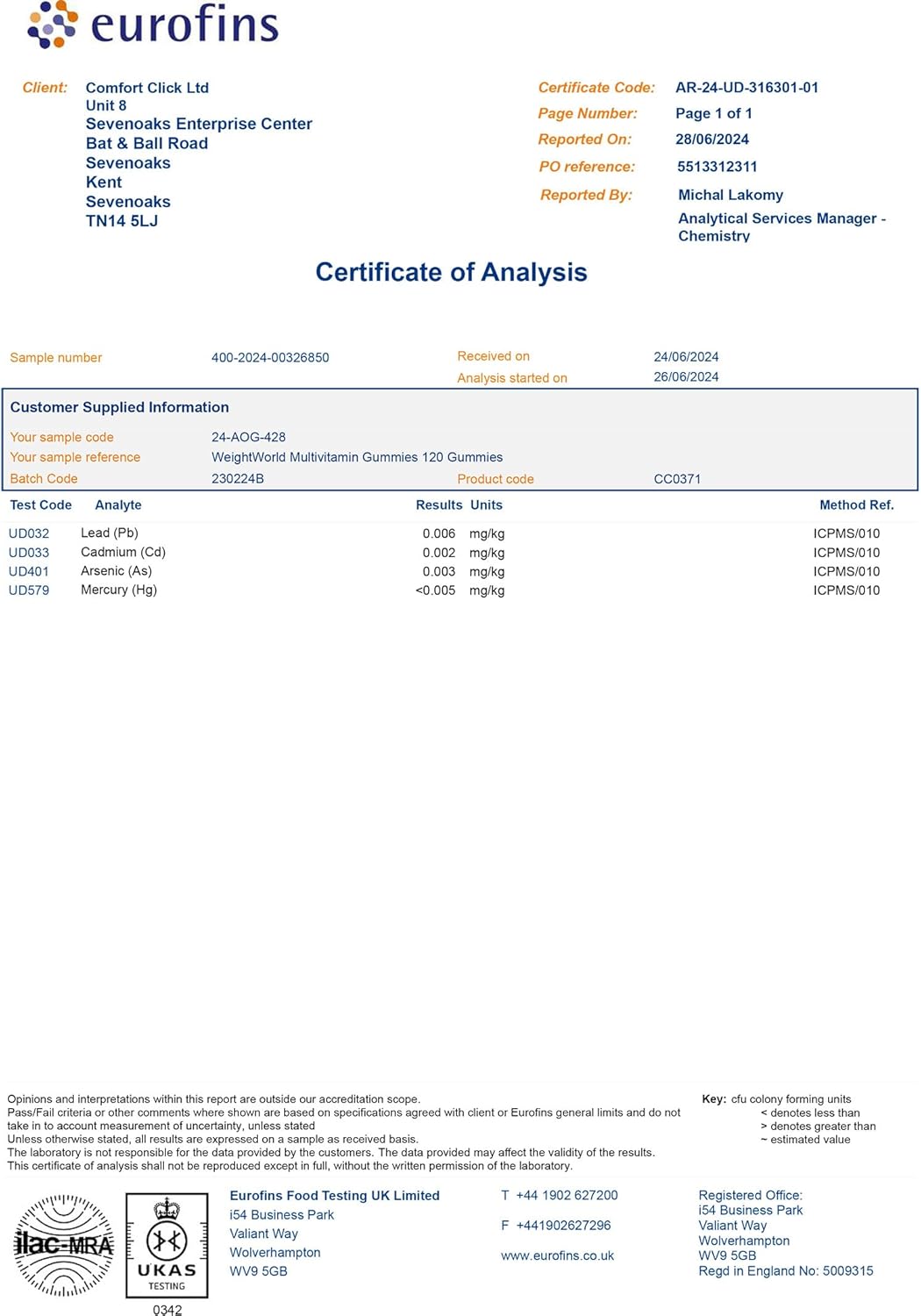Open the www.eurofins.co.uk link
921x1316 pixels.
click(x=557, y=1255)
